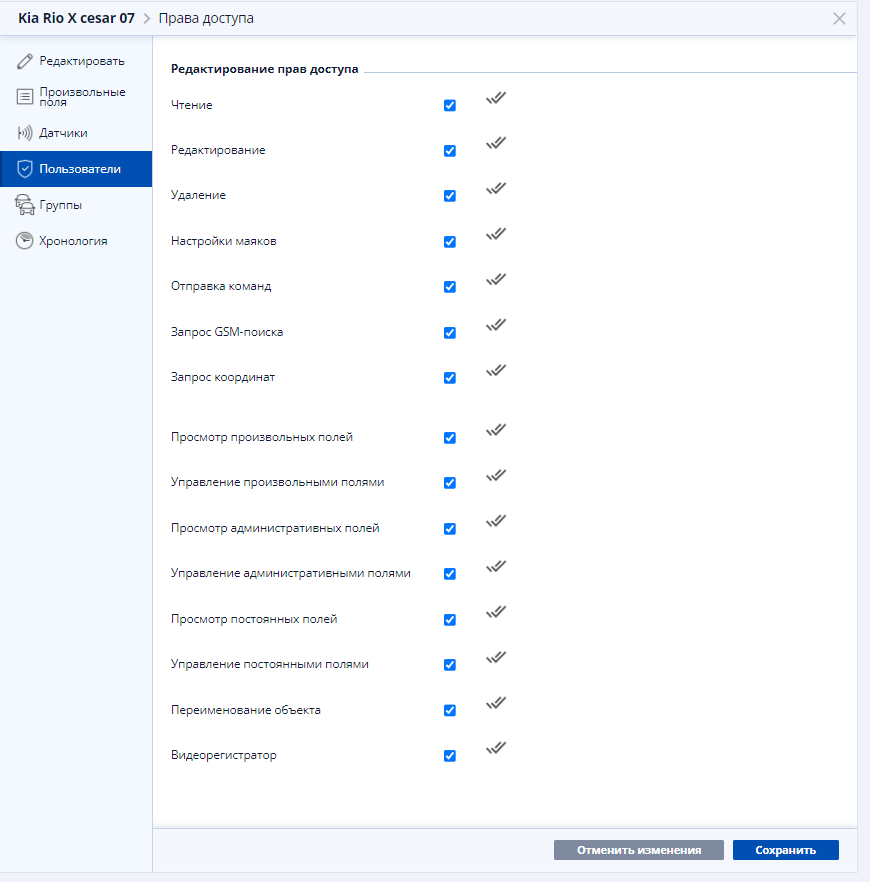Screen dimensions: 870x882
Task: Click double-checkmark icon in Видеорегистратор row
Action: 496,748
